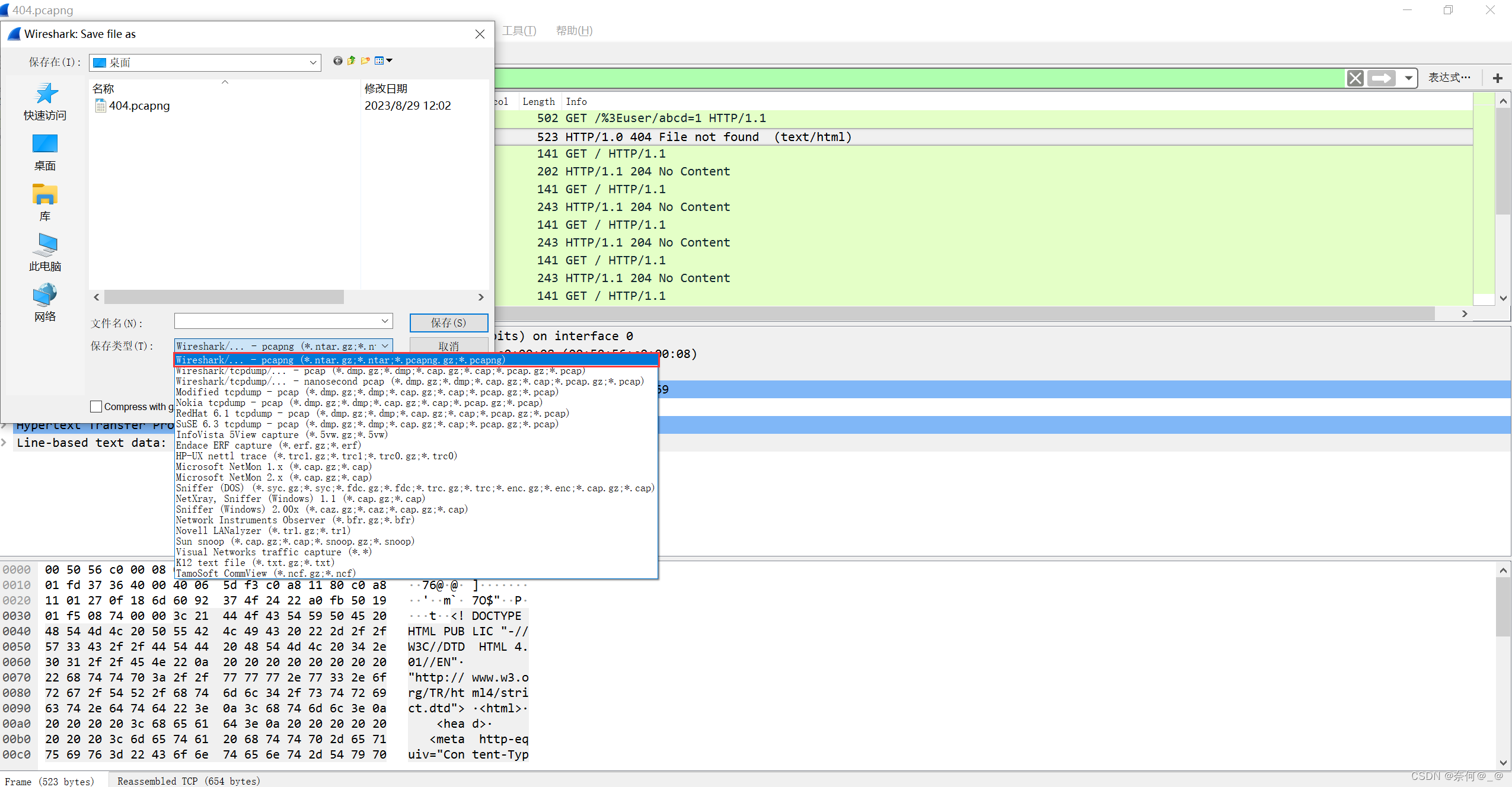Select highlighted Wireshark pcapng format option

coord(416,360)
